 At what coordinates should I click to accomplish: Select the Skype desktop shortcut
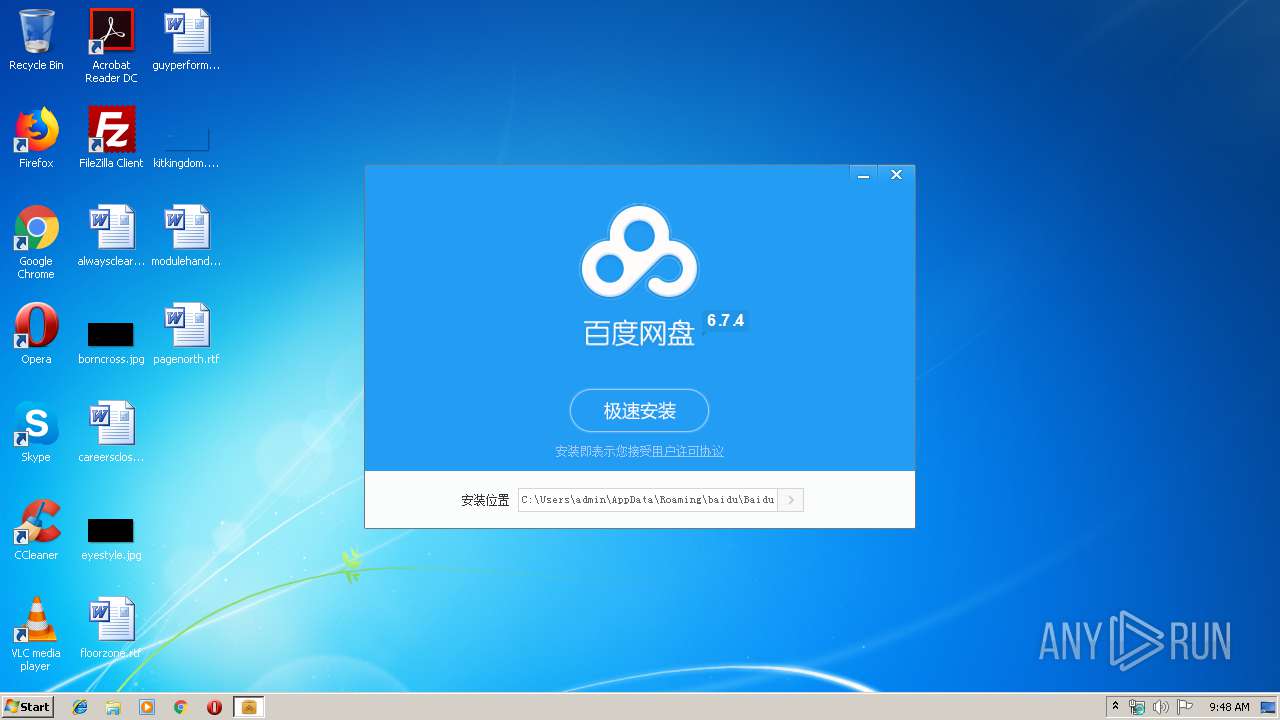36,432
